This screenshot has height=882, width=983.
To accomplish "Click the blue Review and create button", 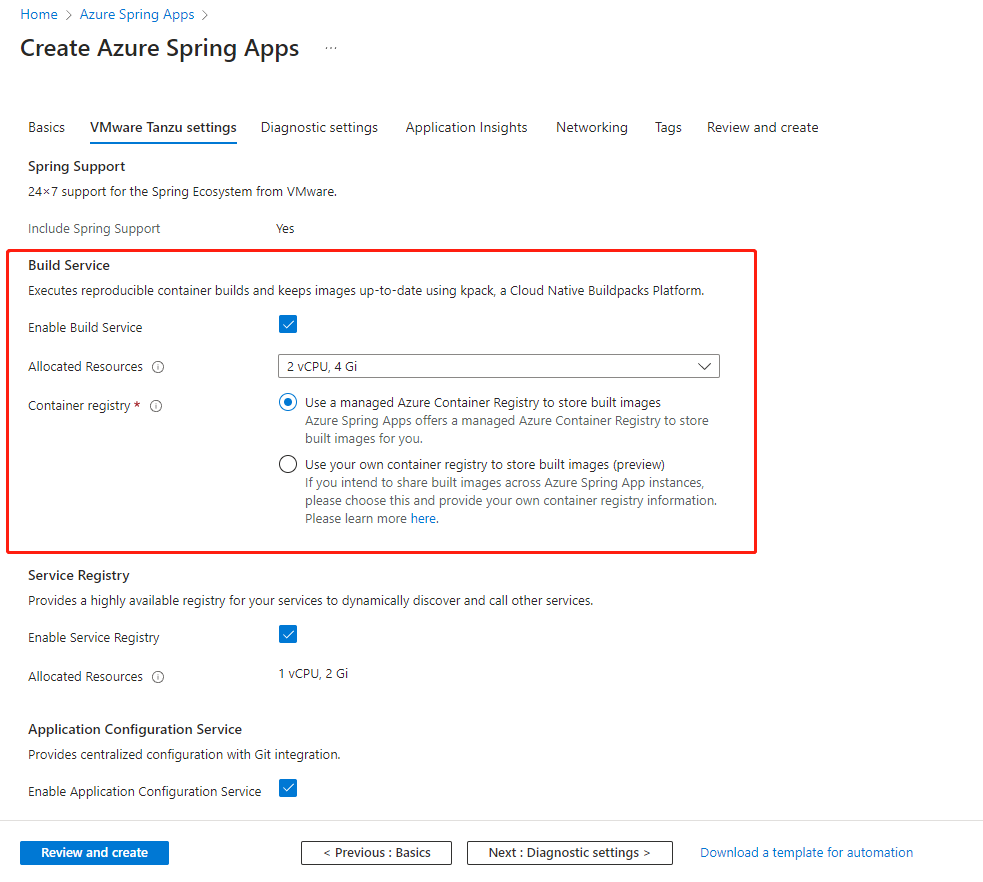I will click(94, 853).
